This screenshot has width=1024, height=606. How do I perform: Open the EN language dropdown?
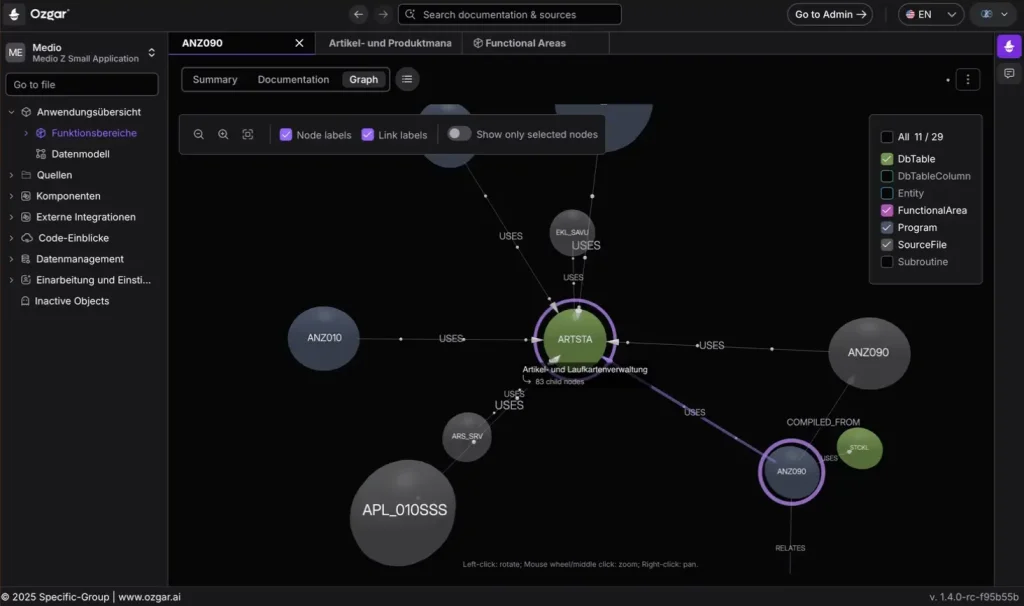tap(930, 14)
